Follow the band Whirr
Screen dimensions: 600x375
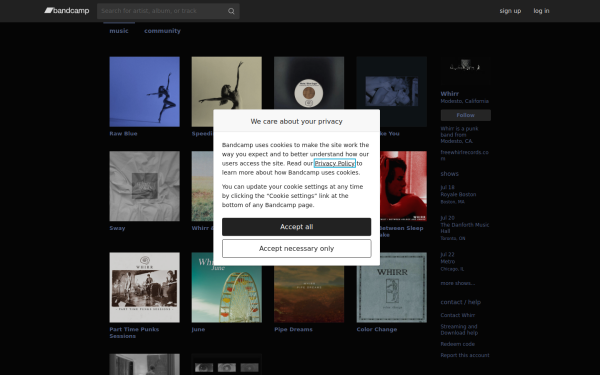pos(466,115)
